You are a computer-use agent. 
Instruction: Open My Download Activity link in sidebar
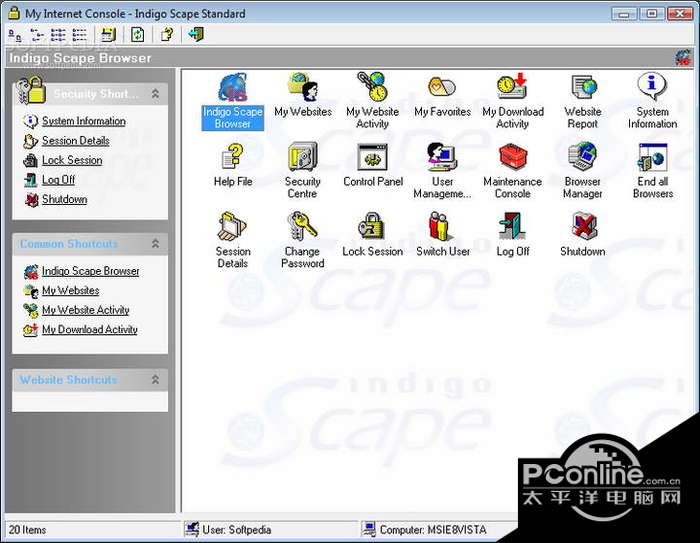90,330
